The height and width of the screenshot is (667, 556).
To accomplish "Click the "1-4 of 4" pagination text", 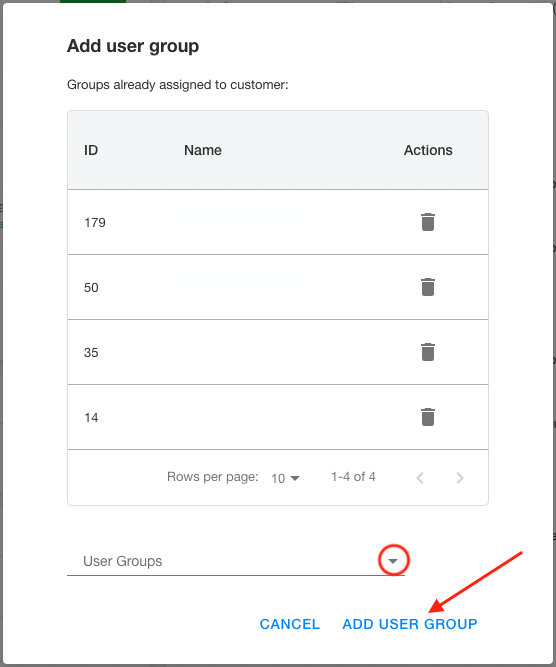I will tap(354, 477).
